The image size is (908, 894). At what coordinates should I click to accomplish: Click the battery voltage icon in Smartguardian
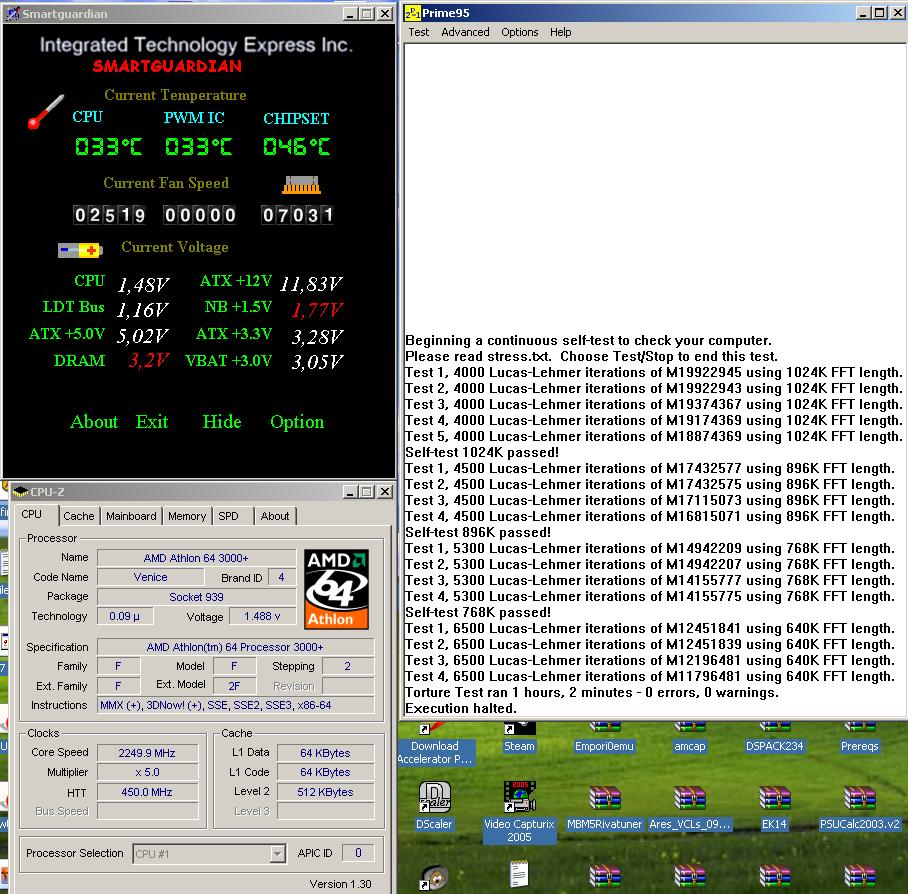(80, 250)
